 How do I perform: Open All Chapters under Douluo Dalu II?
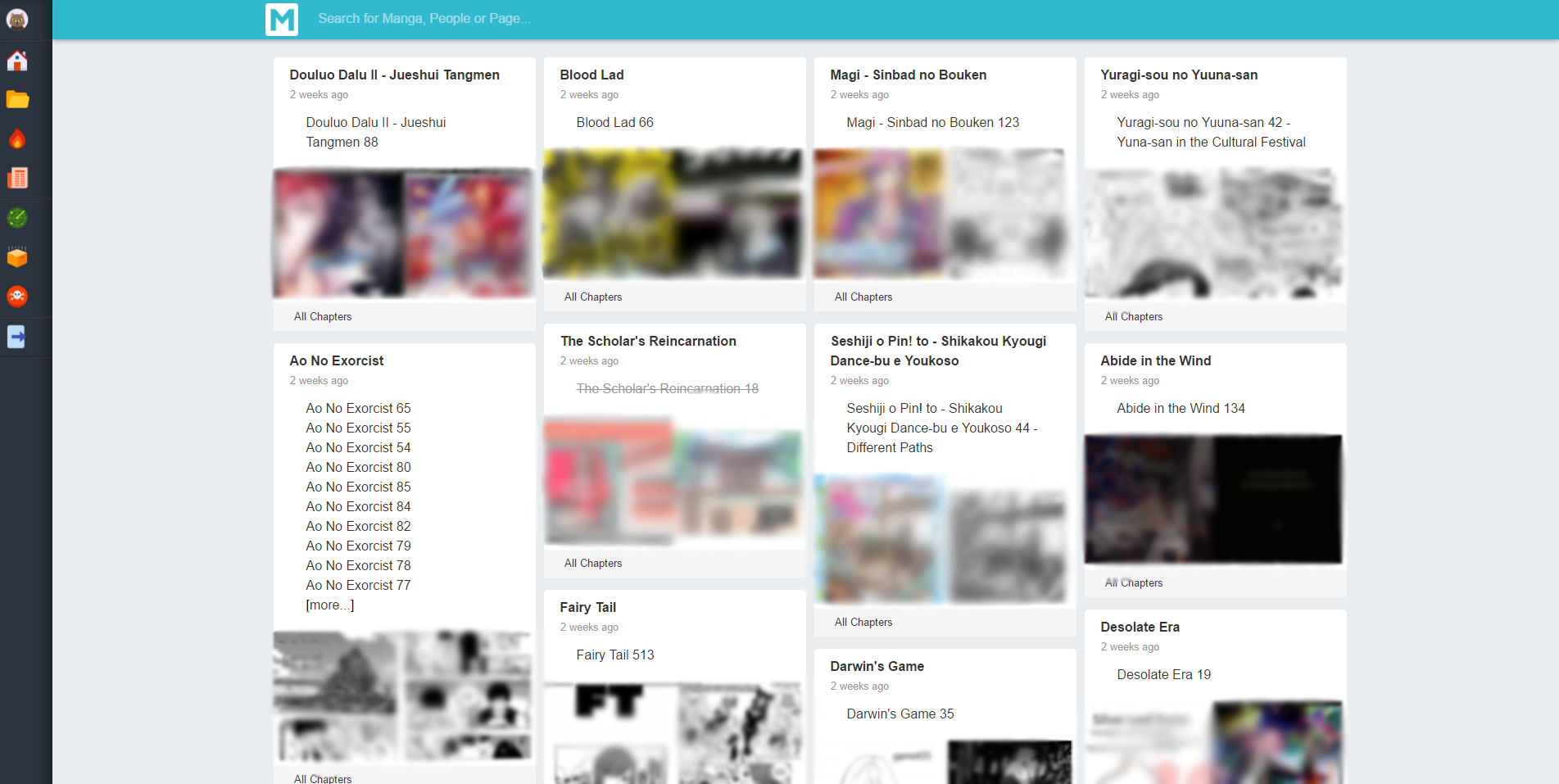323,317
